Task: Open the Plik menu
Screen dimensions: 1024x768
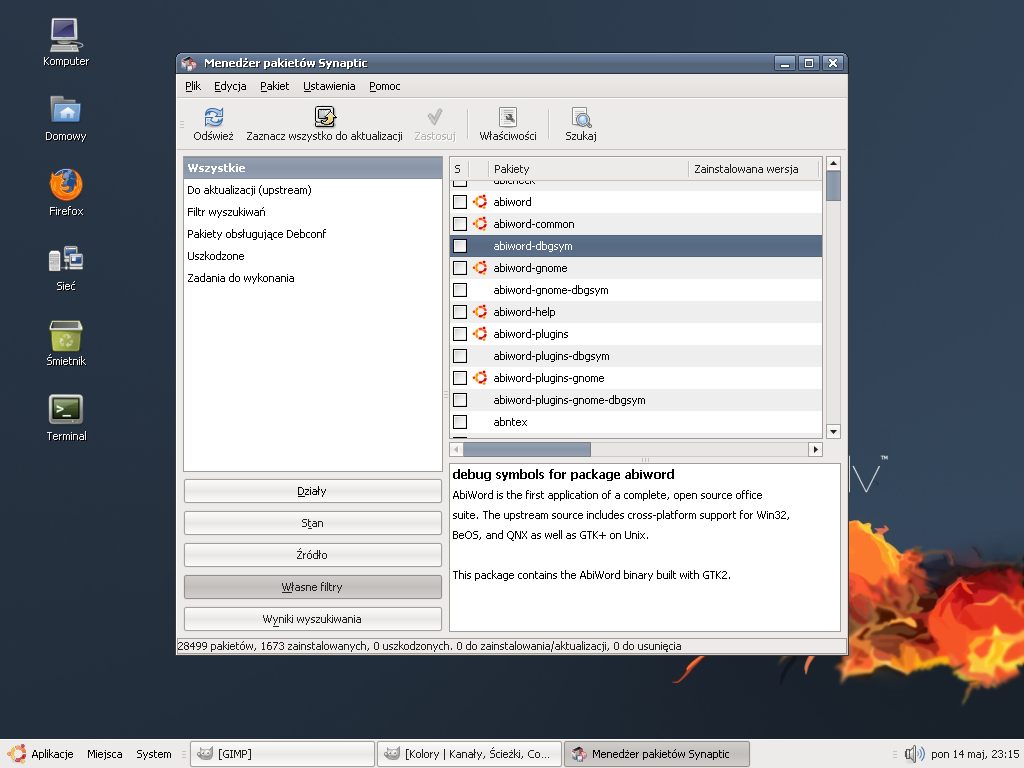Action: [x=193, y=86]
